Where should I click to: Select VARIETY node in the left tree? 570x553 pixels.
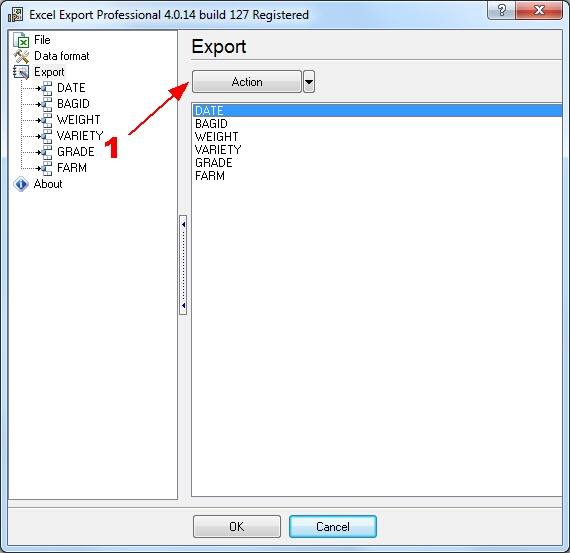point(80,136)
